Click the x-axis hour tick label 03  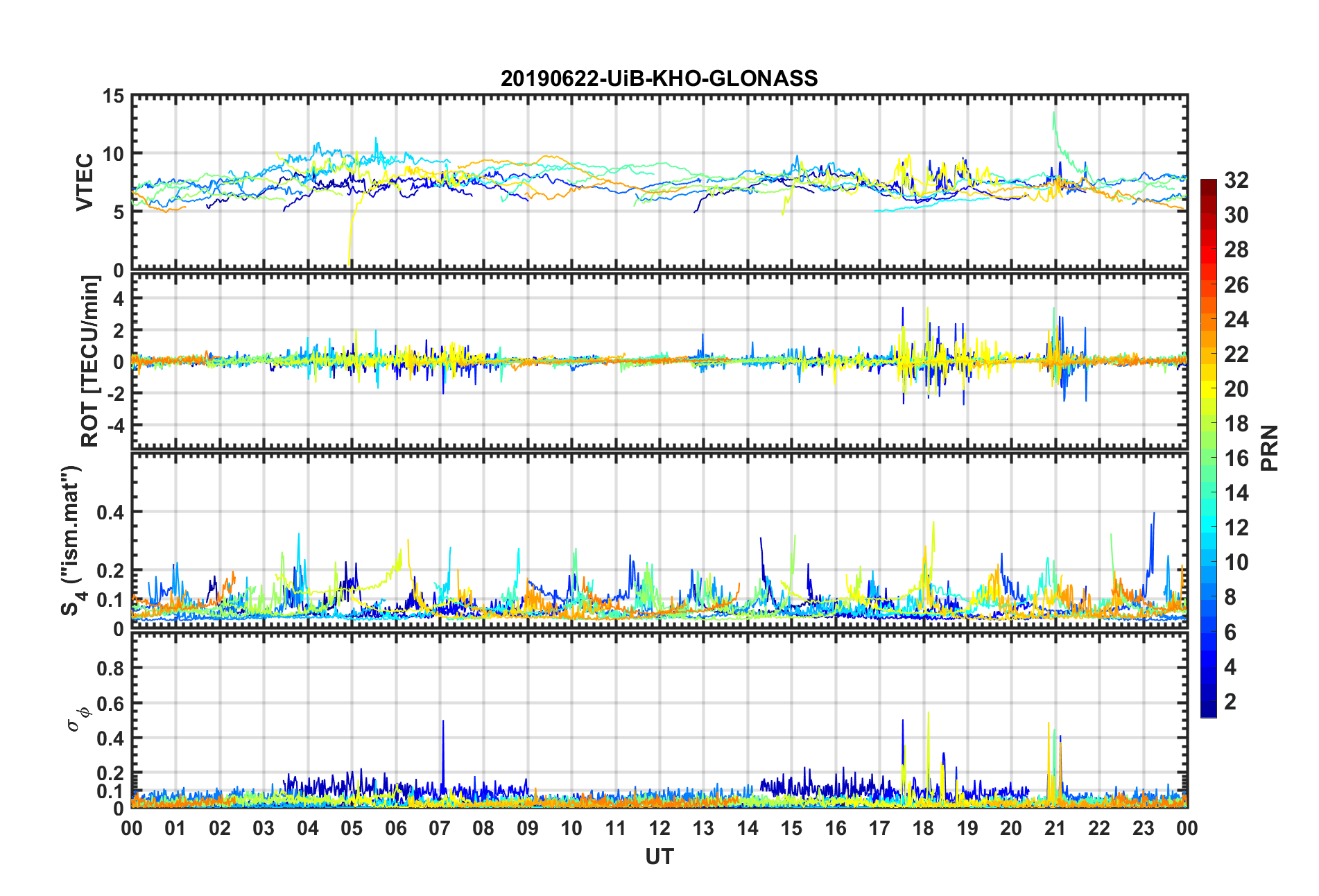pyautogui.click(x=264, y=828)
